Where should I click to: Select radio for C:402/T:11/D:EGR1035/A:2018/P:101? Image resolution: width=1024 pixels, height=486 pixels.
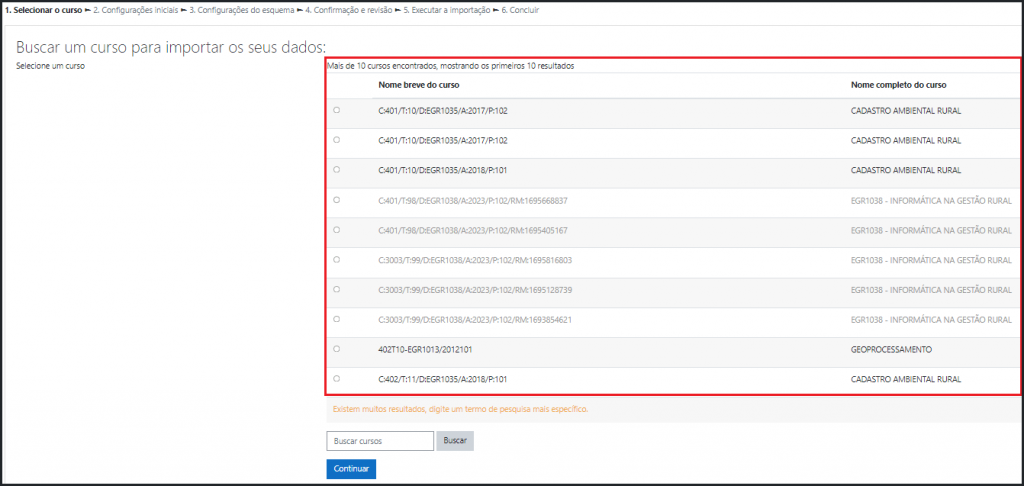click(336, 379)
